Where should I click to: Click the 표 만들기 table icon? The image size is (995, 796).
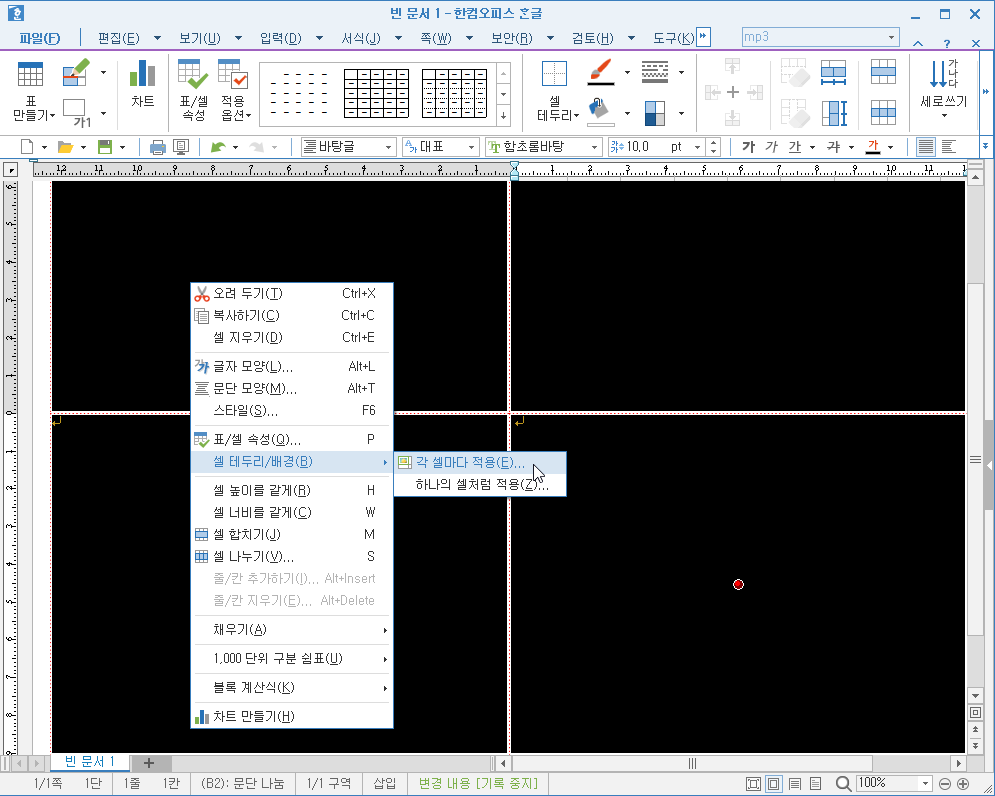click(x=30, y=75)
